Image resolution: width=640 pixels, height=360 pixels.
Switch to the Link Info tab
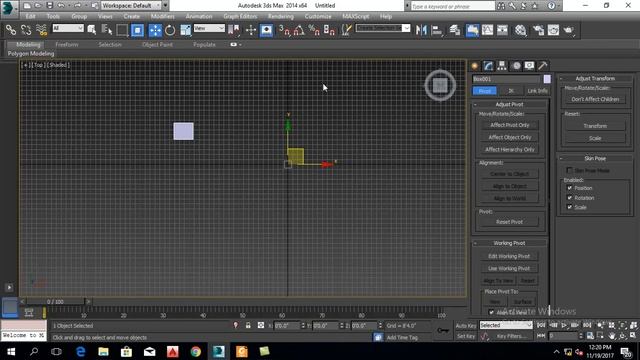pos(537,91)
